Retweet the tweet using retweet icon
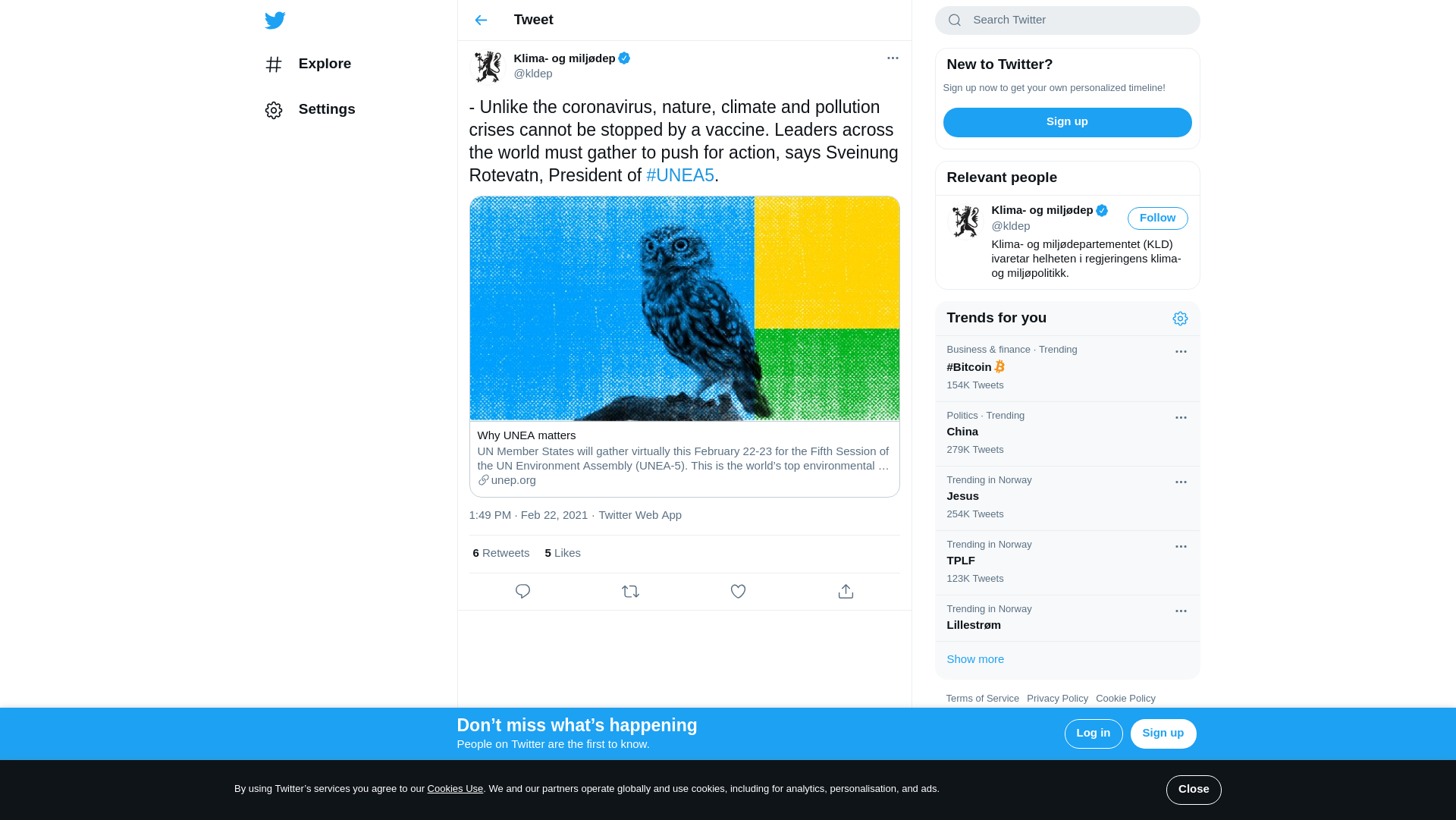This screenshot has height=820, width=1456. pyautogui.click(x=630, y=592)
